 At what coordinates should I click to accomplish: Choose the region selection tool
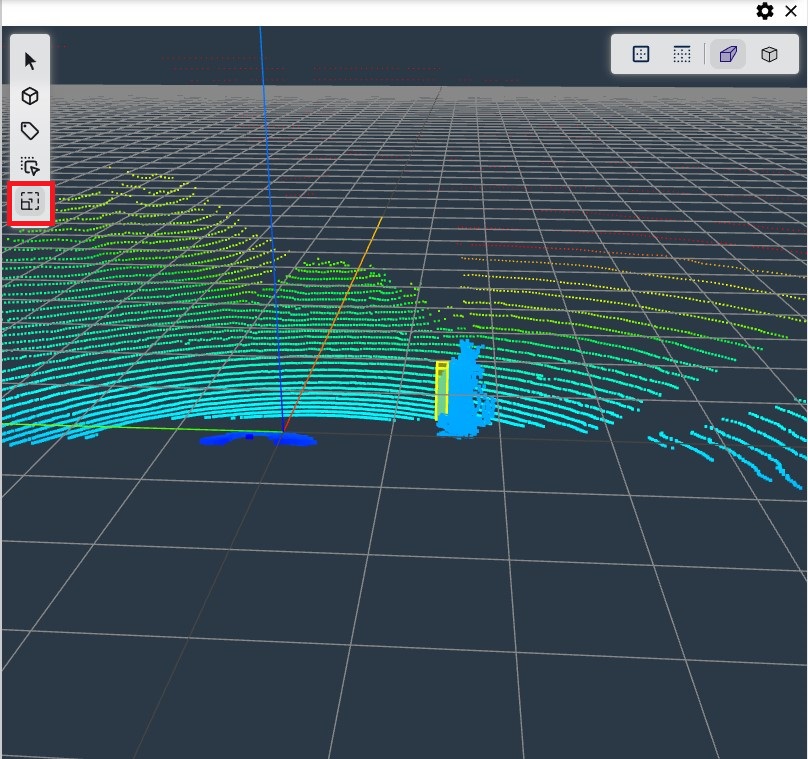(x=30, y=165)
